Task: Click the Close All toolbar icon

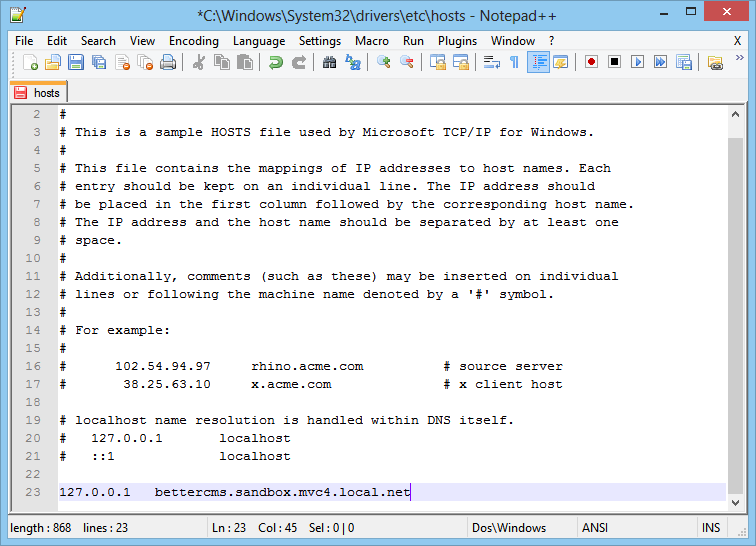Action: point(145,63)
